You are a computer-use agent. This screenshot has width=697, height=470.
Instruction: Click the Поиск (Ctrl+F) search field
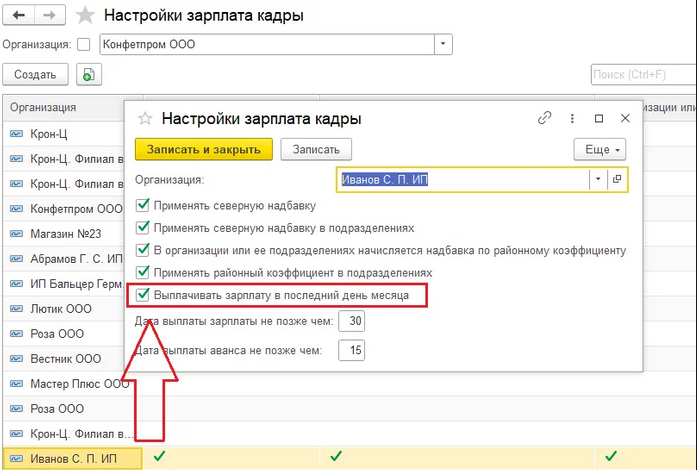644,75
